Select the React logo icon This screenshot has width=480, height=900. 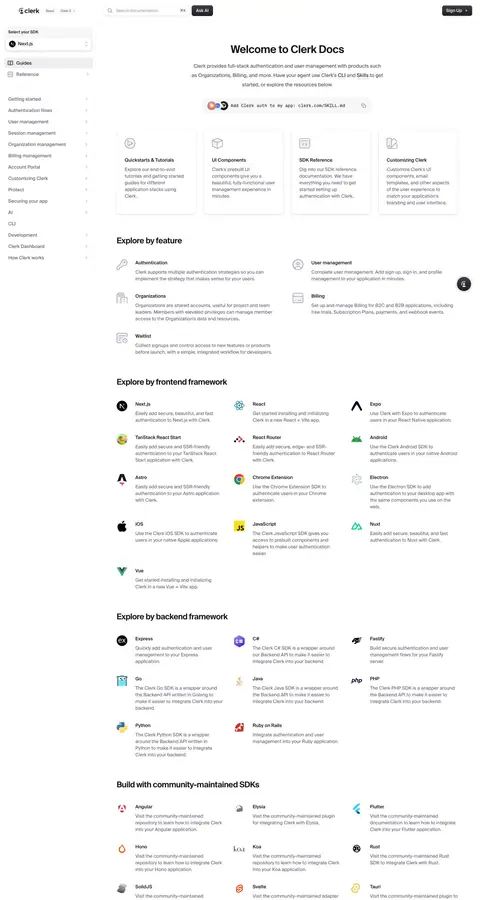(x=239, y=406)
